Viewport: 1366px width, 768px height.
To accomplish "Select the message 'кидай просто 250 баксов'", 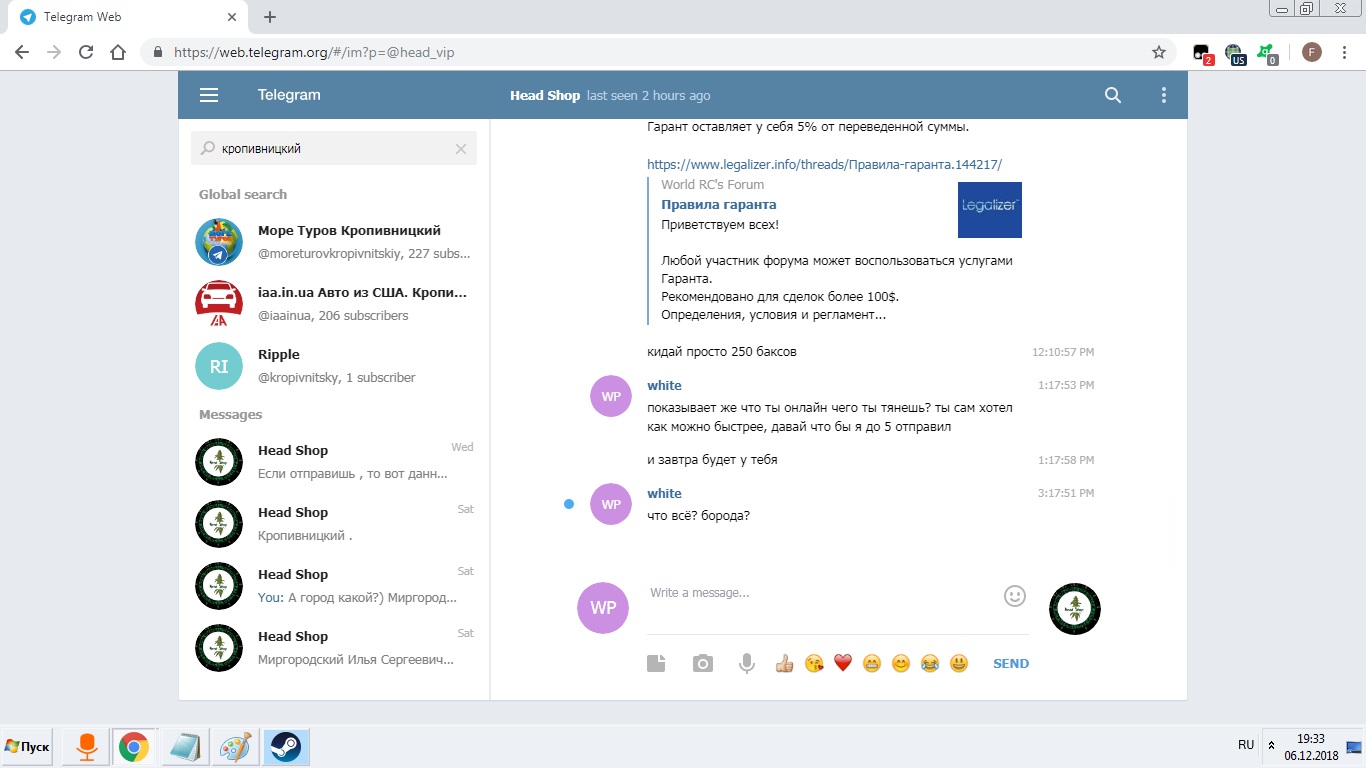I will click(722, 351).
